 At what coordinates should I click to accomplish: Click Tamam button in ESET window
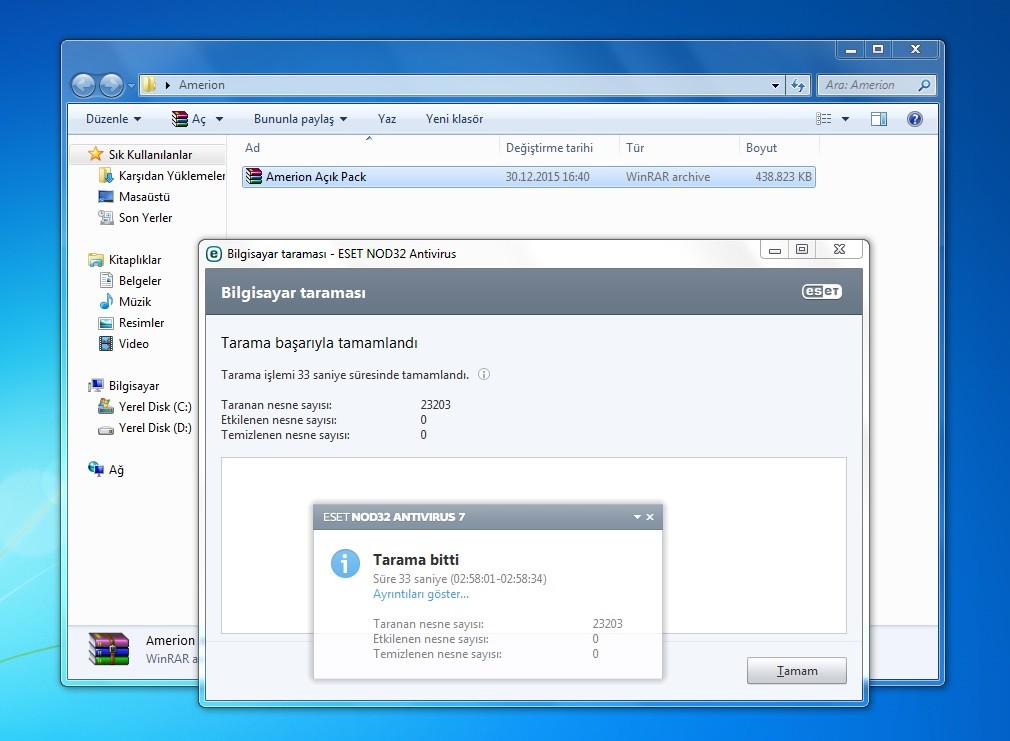[x=797, y=671]
